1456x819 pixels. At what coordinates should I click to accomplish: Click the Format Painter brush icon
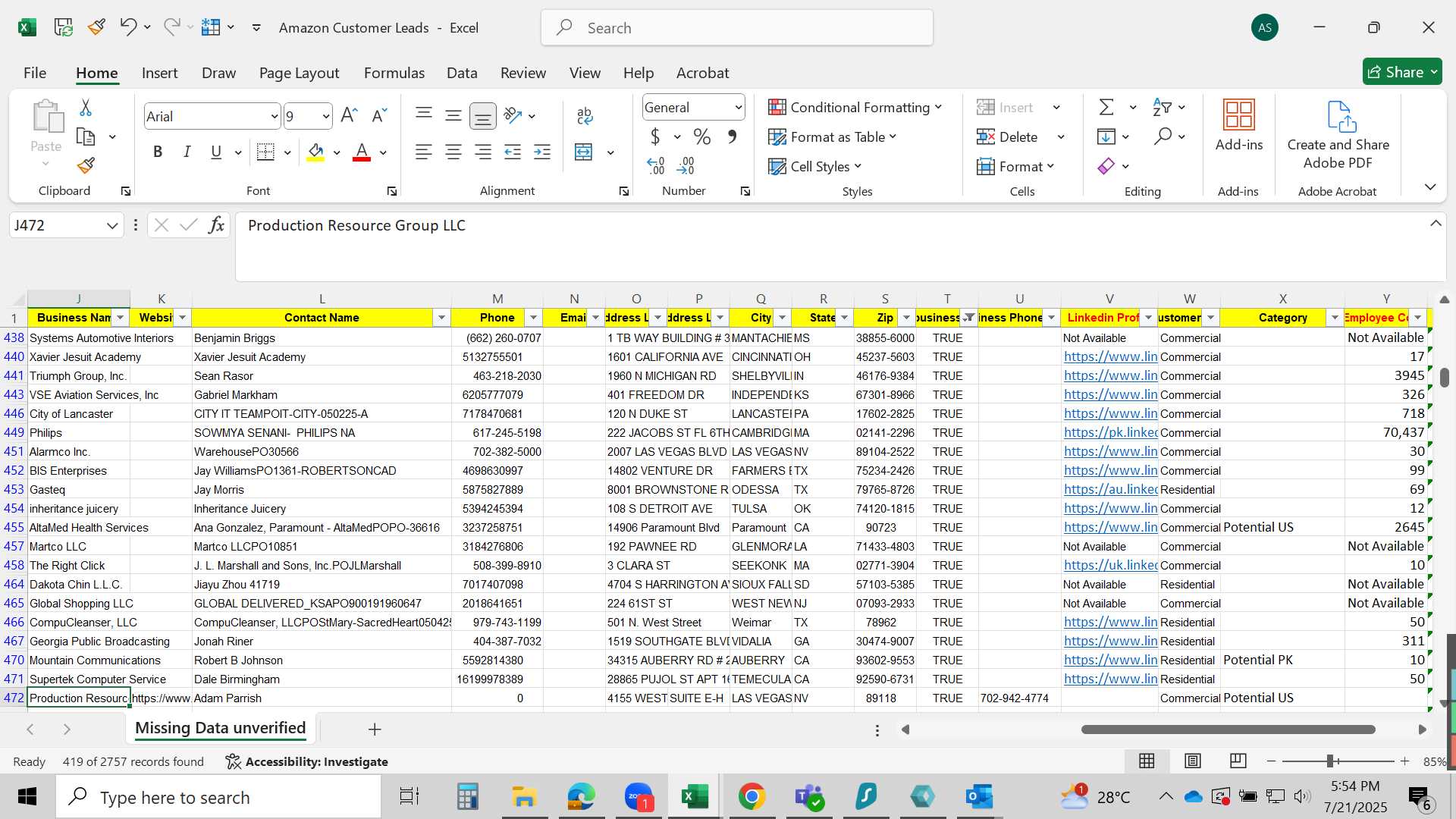pyautogui.click(x=86, y=165)
